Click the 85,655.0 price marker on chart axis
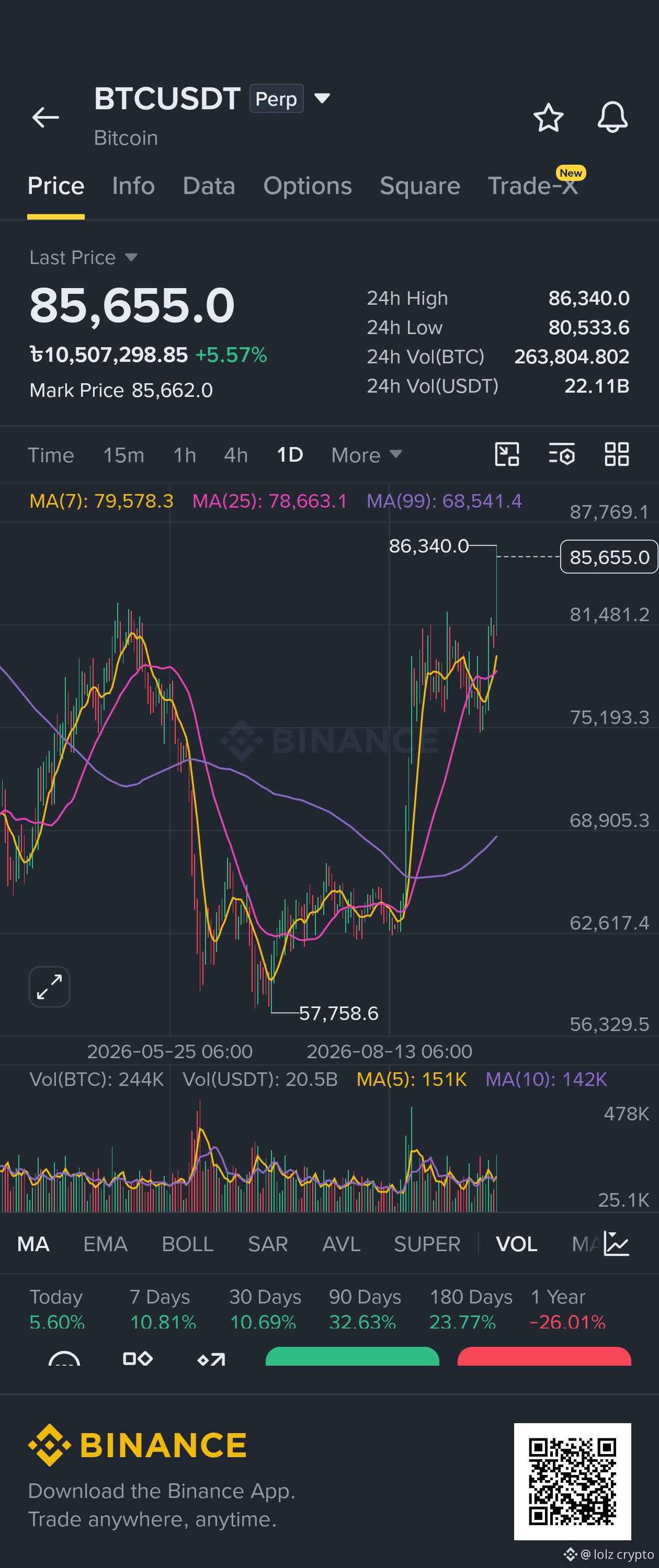Viewport: 659px width, 1568px height. [609, 557]
